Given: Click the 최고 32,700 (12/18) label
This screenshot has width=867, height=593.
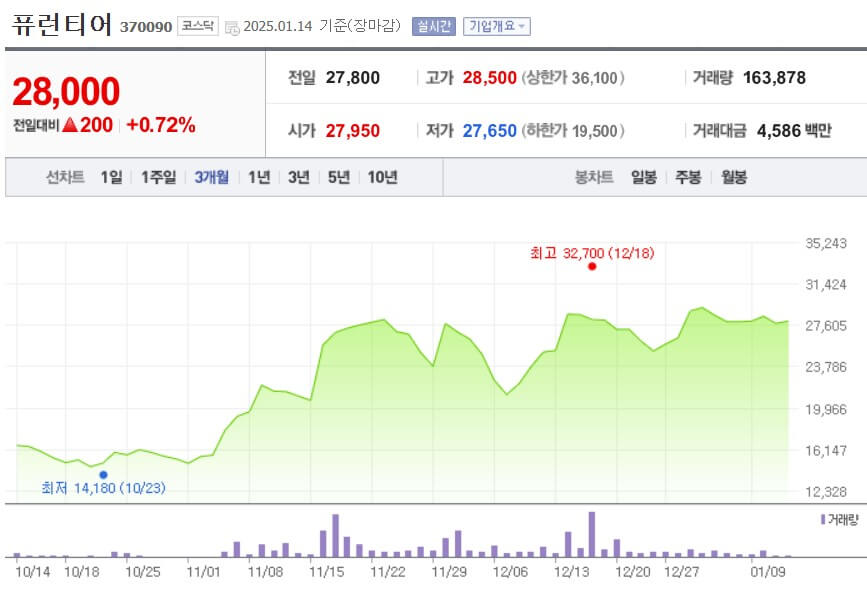Looking at the screenshot, I should [592, 253].
